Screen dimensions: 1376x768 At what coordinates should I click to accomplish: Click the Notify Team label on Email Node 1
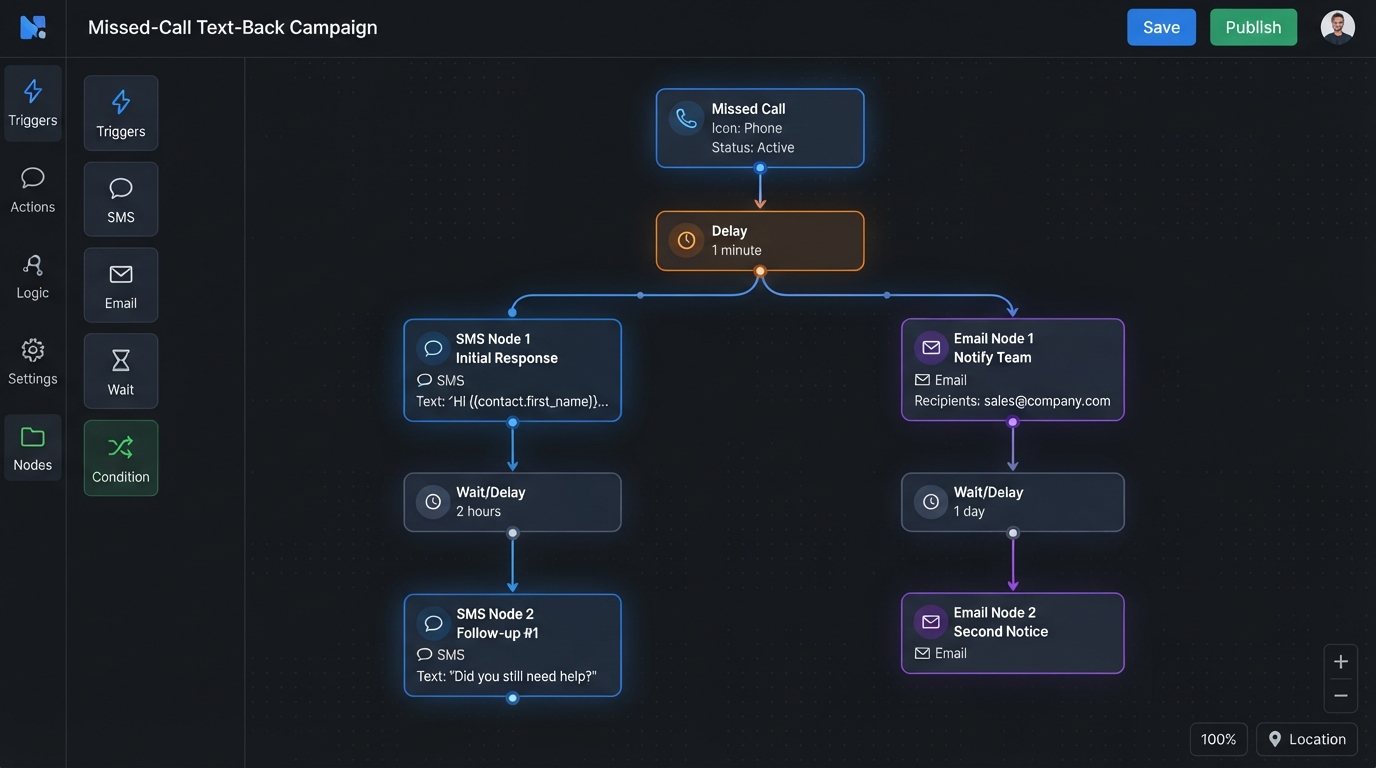pos(993,357)
